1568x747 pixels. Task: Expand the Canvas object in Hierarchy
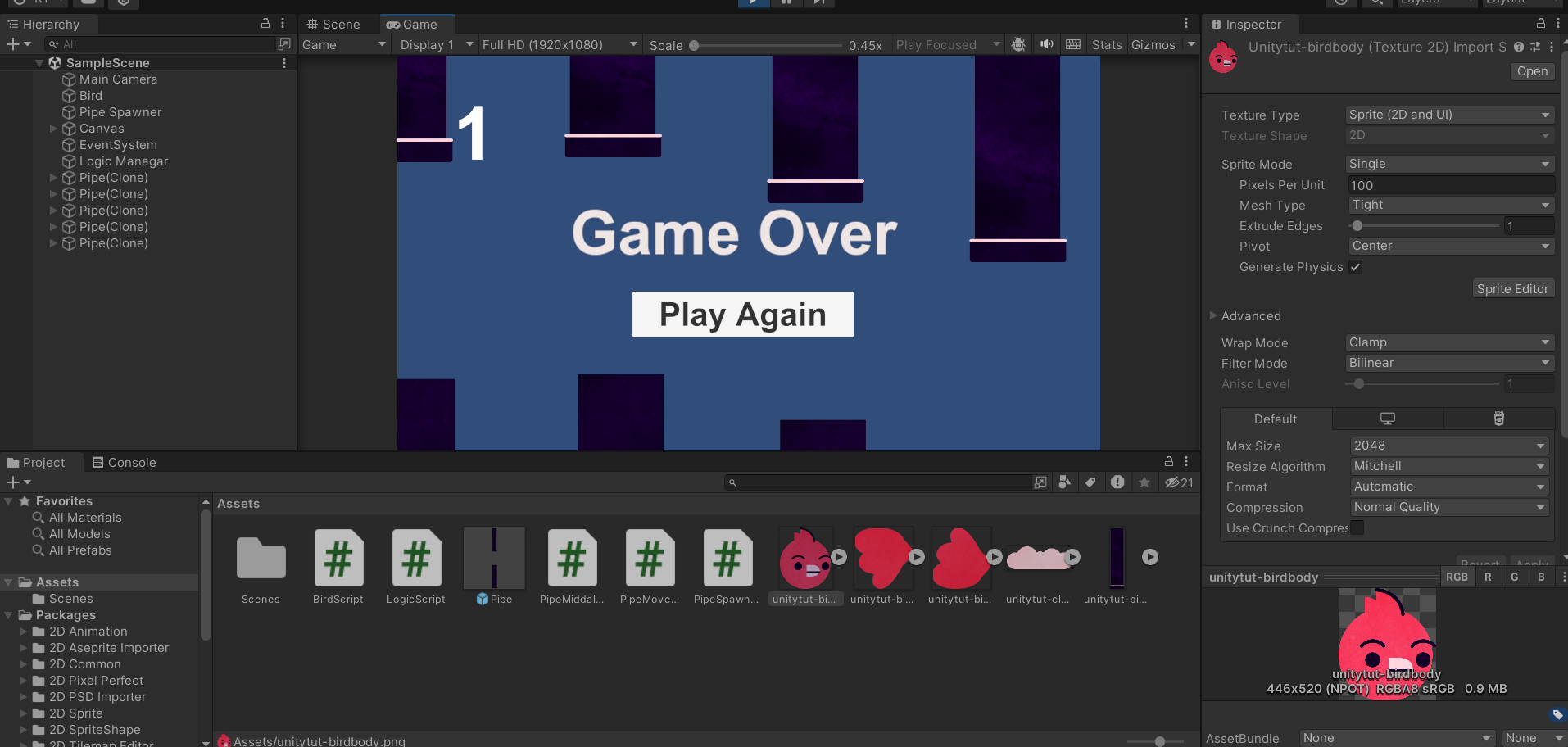(x=53, y=129)
